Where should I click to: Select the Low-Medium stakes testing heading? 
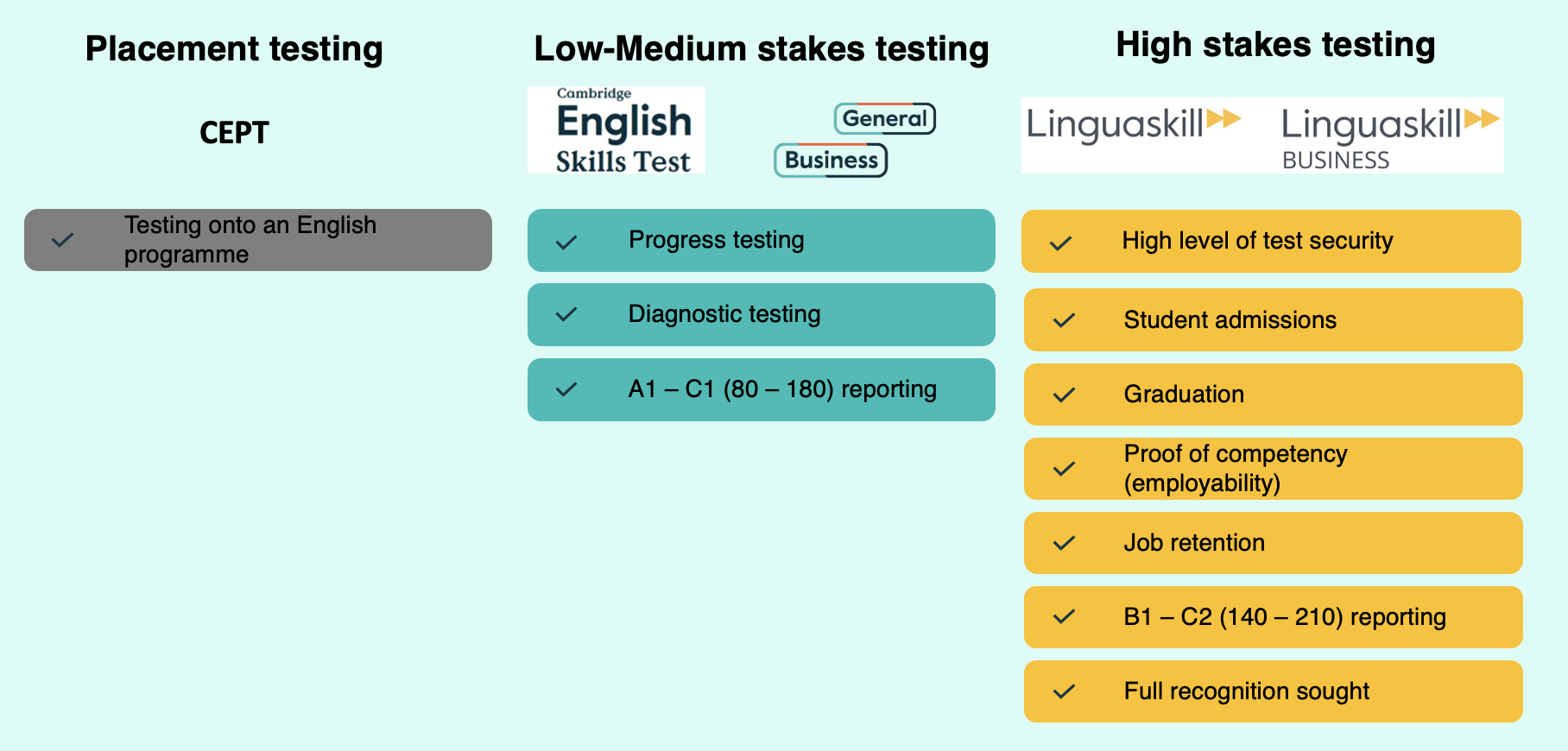(x=762, y=49)
